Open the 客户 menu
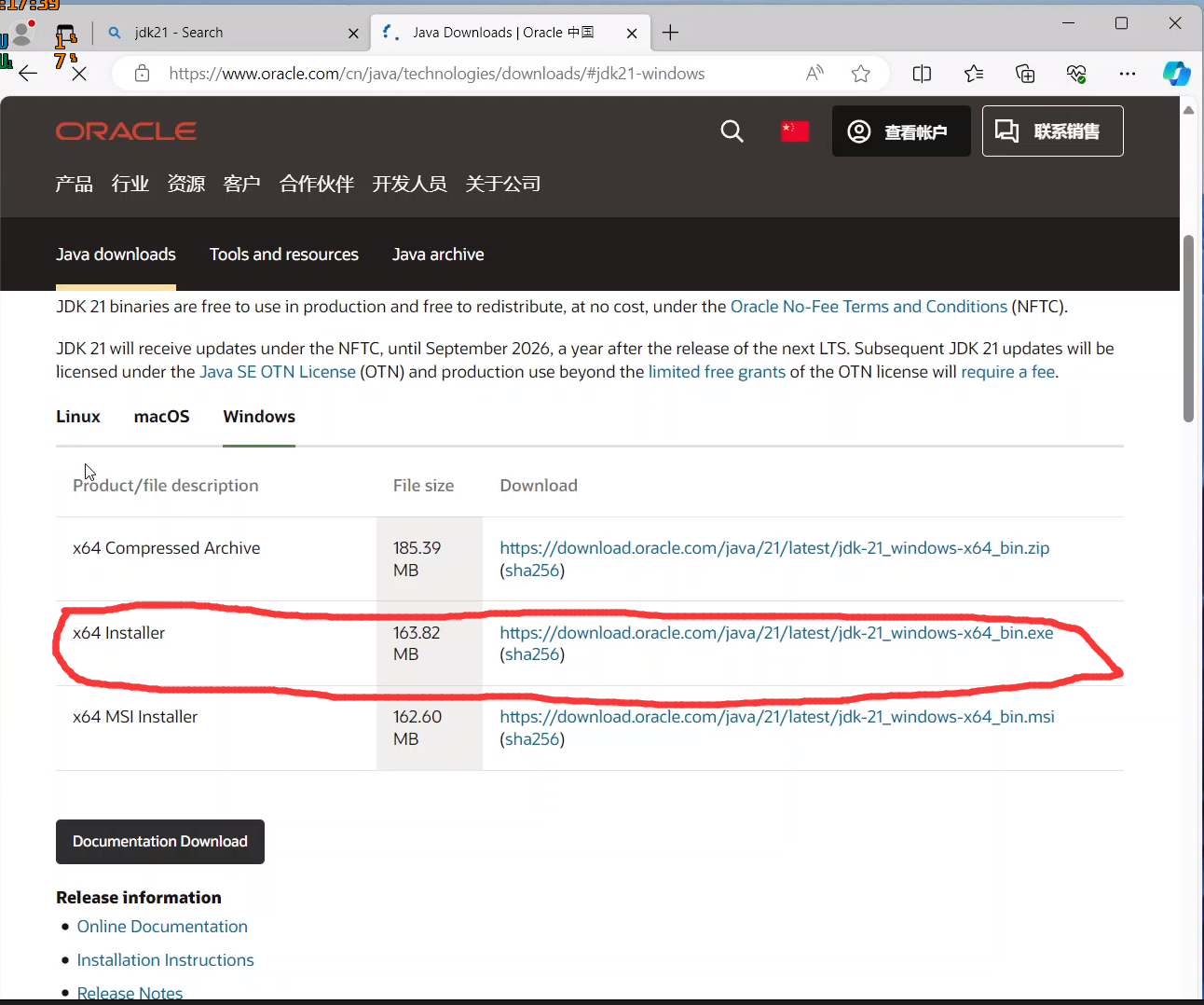The width and height of the screenshot is (1204, 1005). pos(242,184)
